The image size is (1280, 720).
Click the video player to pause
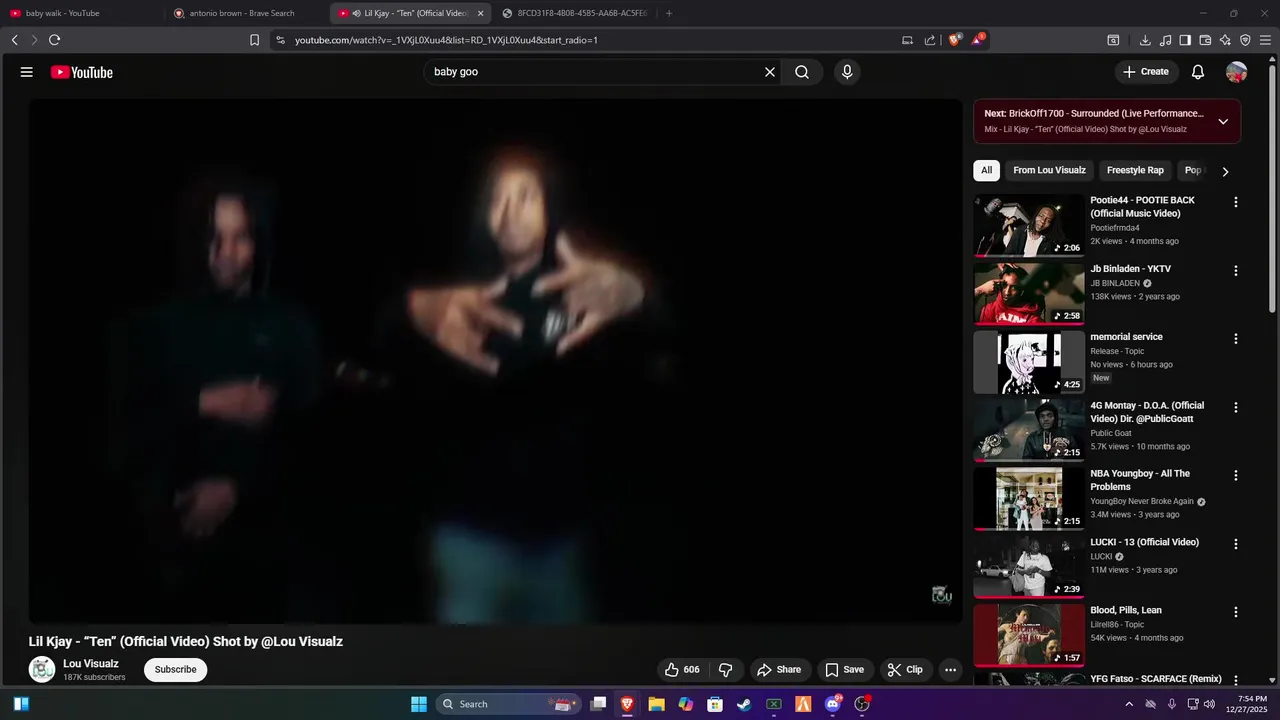496,360
